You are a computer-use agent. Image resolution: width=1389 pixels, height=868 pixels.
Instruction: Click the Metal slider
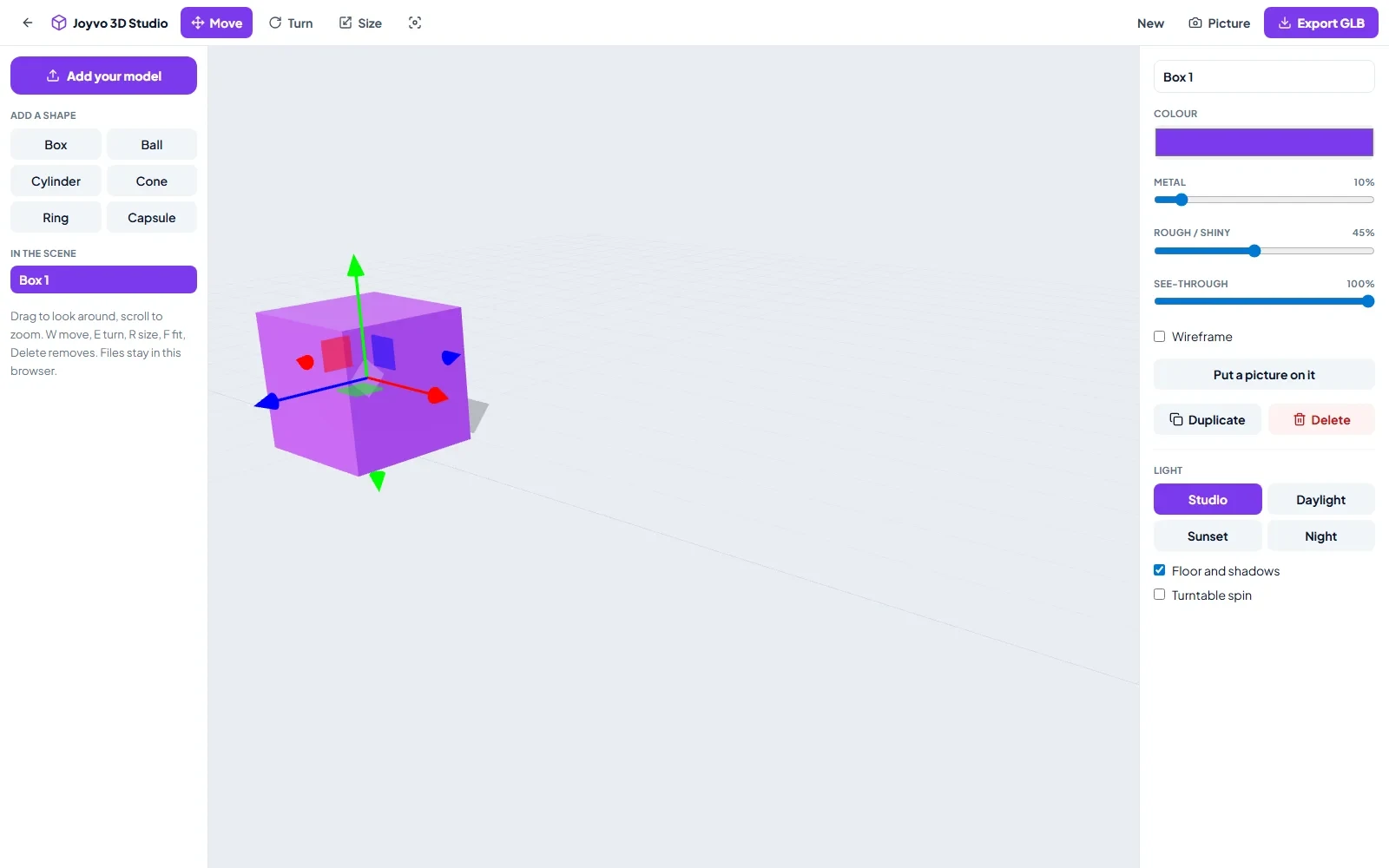click(x=1264, y=200)
